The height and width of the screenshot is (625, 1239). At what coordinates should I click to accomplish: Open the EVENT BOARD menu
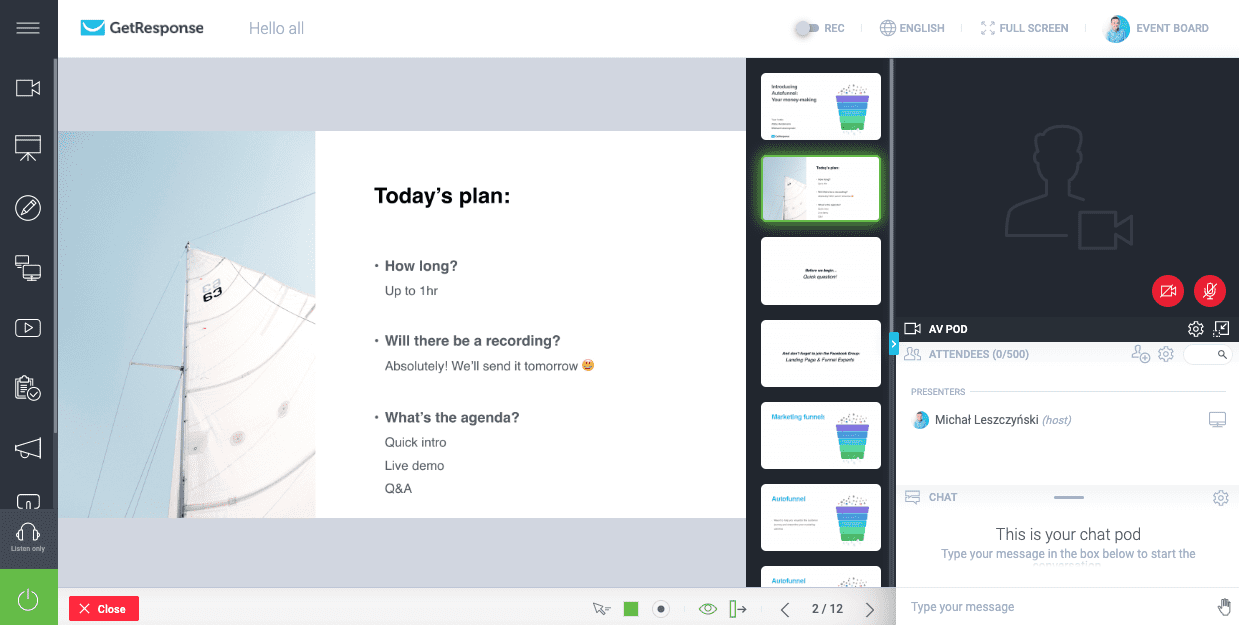pyautogui.click(x=1158, y=28)
